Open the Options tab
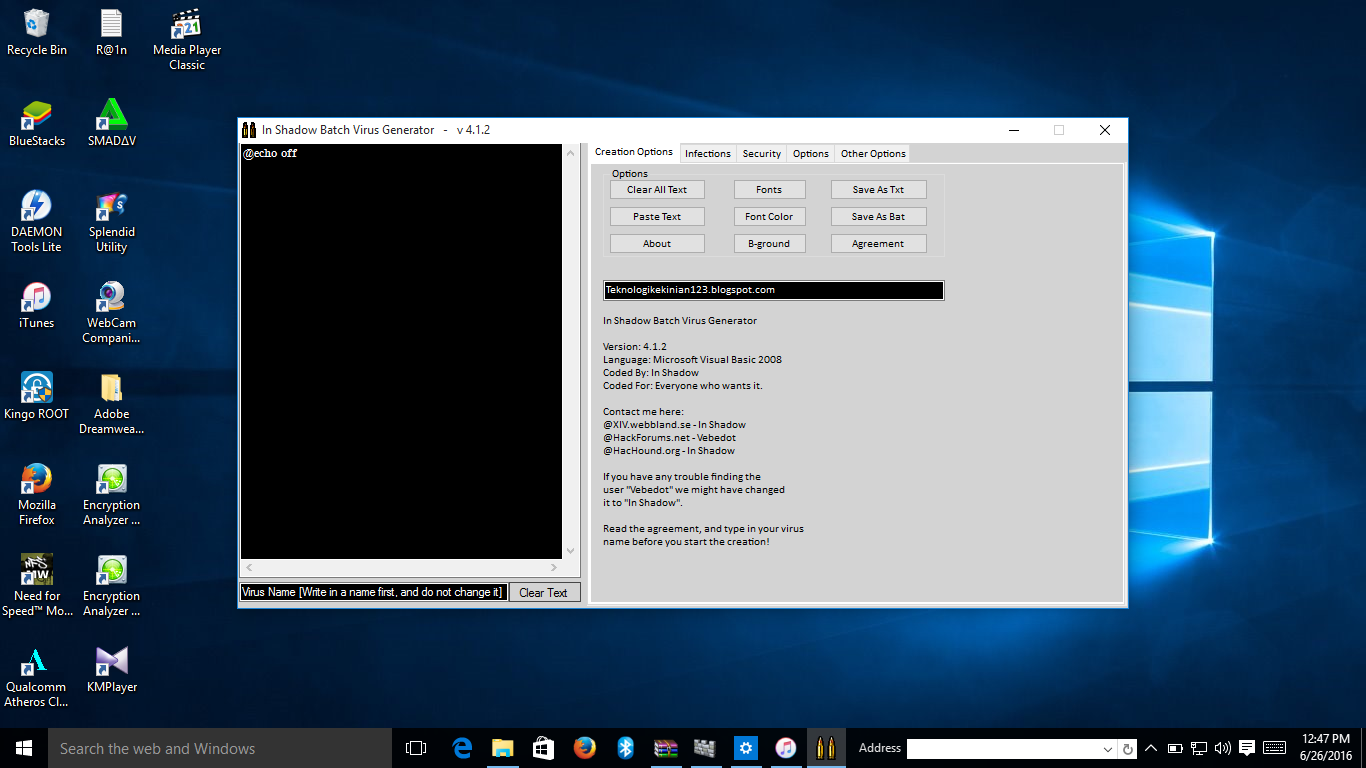Image resolution: width=1366 pixels, height=768 pixels. tap(811, 154)
